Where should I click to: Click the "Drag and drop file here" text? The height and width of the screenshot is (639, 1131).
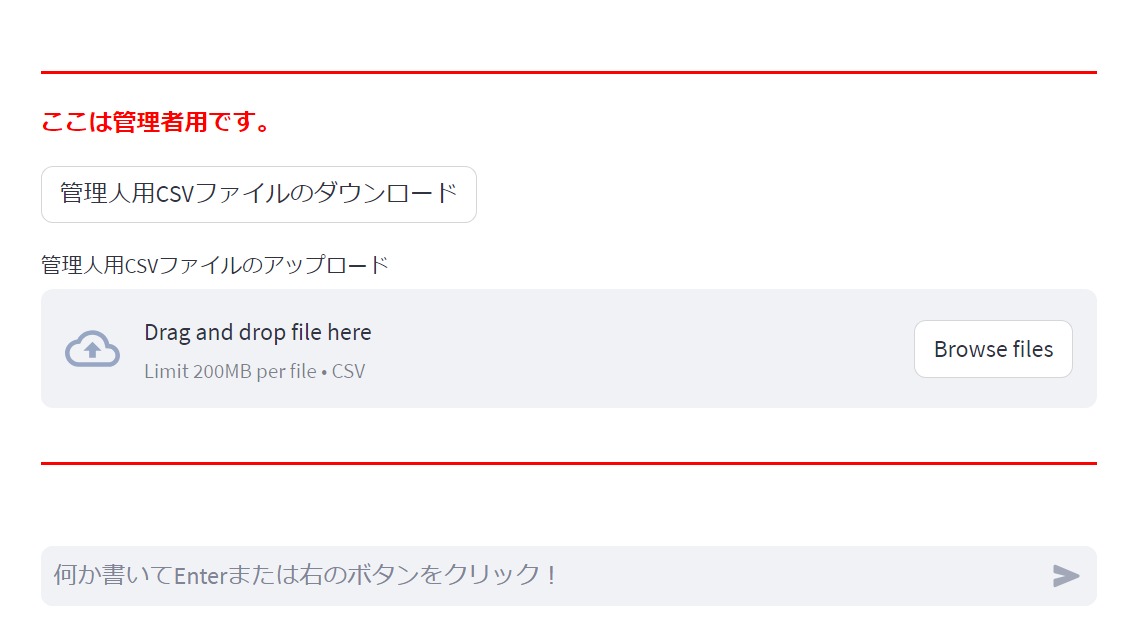coord(257,332)
